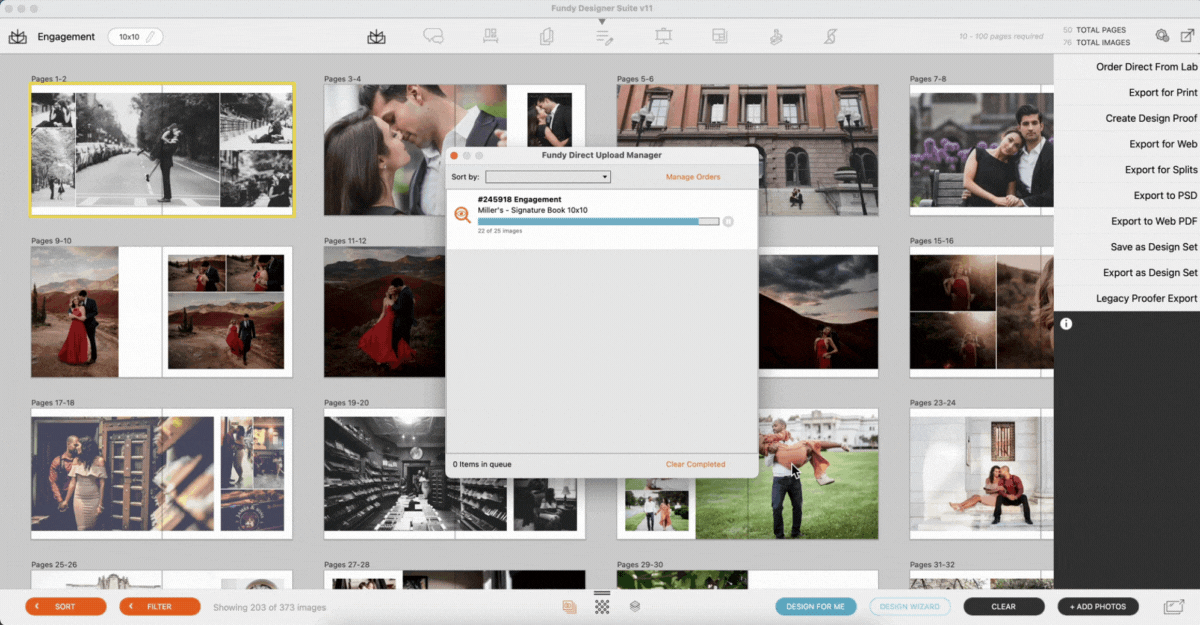The width and height of the screenshot is (1200, 625).
Task: Click the '10 - 100 pages required' note
Action: point(1001,36)
